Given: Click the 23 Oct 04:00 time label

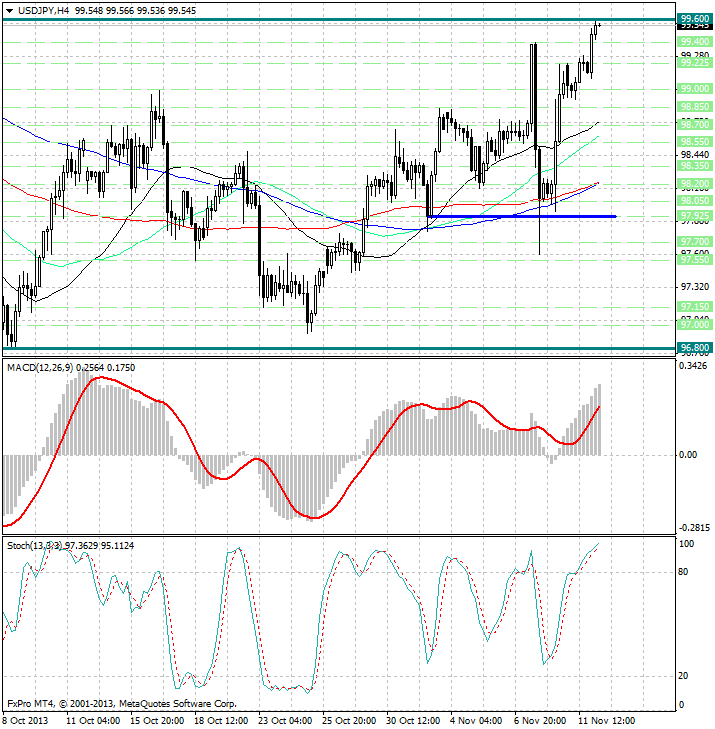Looking at the screenshot, I should 285,721.
